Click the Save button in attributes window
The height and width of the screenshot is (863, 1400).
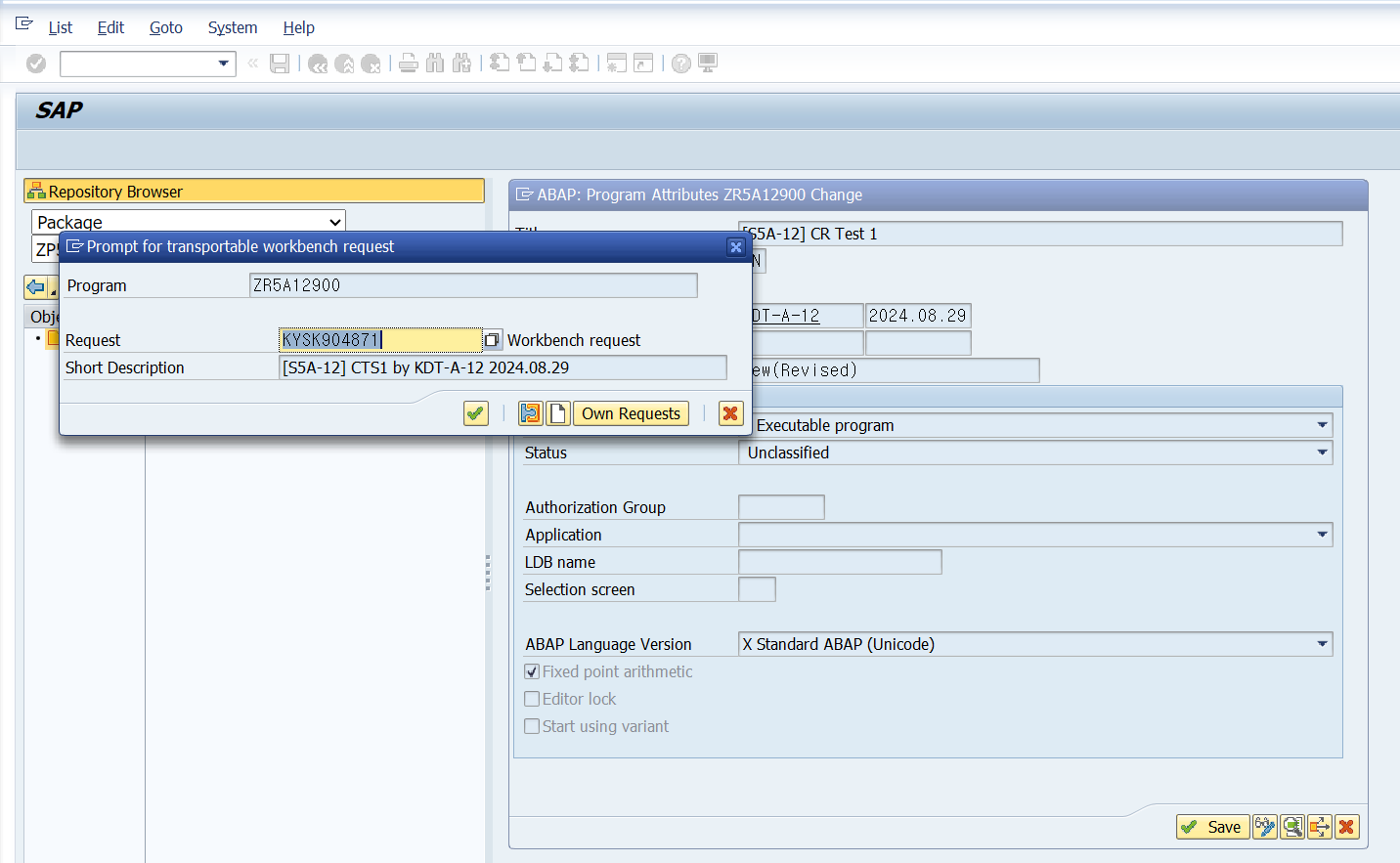click(x=1212, y=827)
